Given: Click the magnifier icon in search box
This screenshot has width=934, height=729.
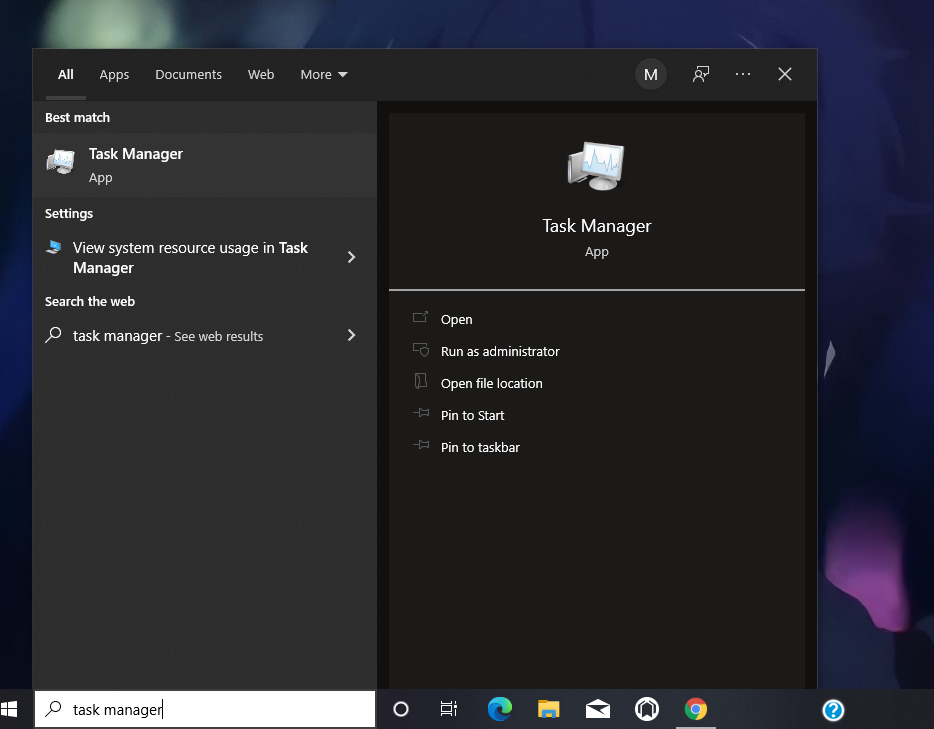Looking at the screenshot, I should 54,709.
